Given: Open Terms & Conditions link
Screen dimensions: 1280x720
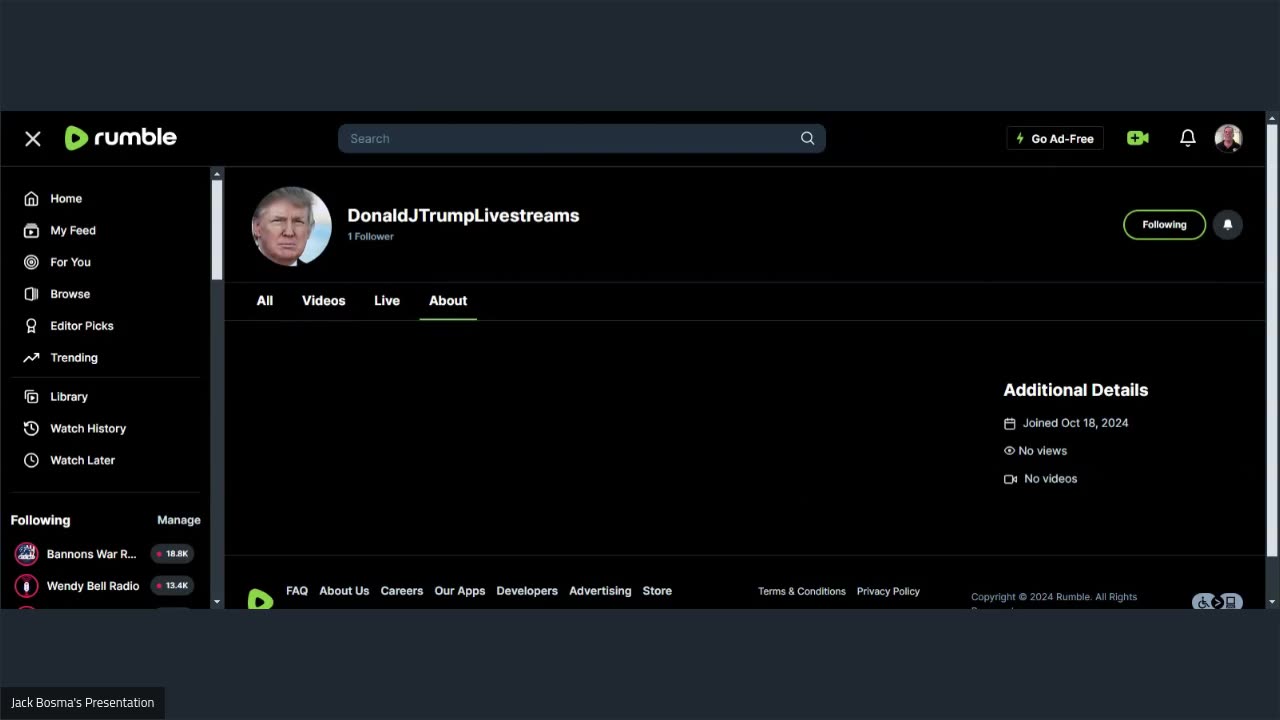Looking at the screenshot, I should (802, 592).
